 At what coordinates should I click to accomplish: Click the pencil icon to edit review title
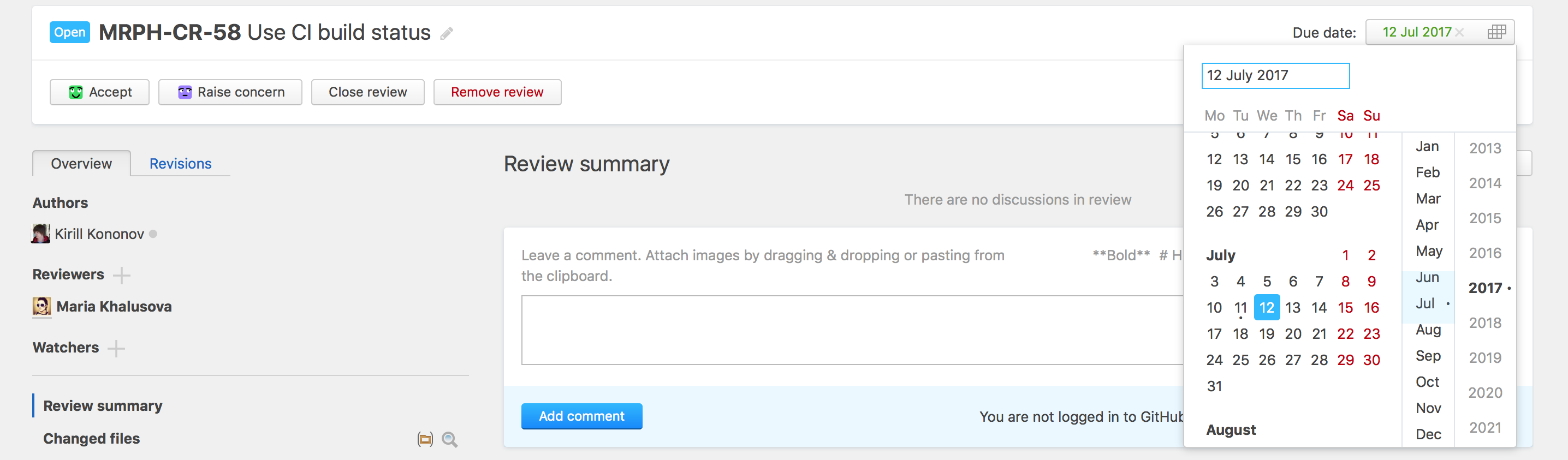click(447, 33)
